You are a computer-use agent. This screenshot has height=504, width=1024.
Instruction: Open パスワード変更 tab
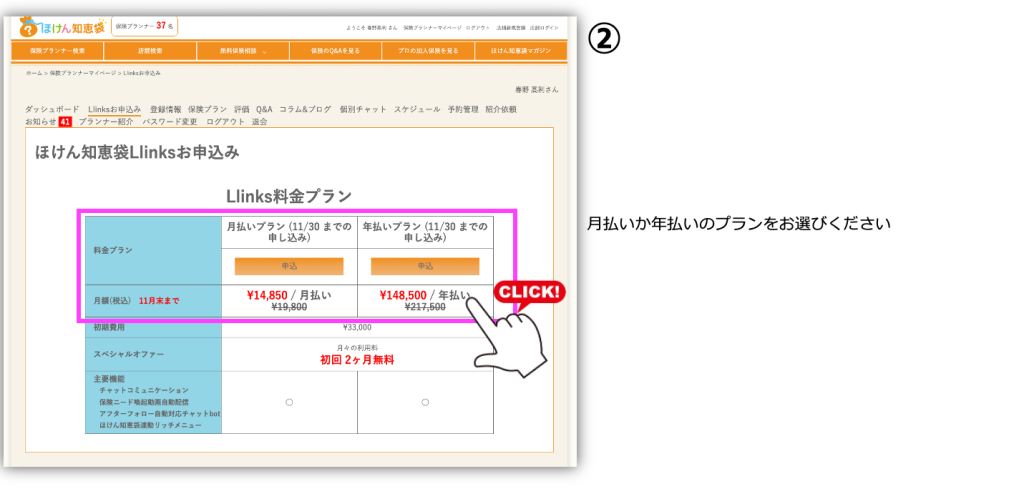click(x=170, y=121)
